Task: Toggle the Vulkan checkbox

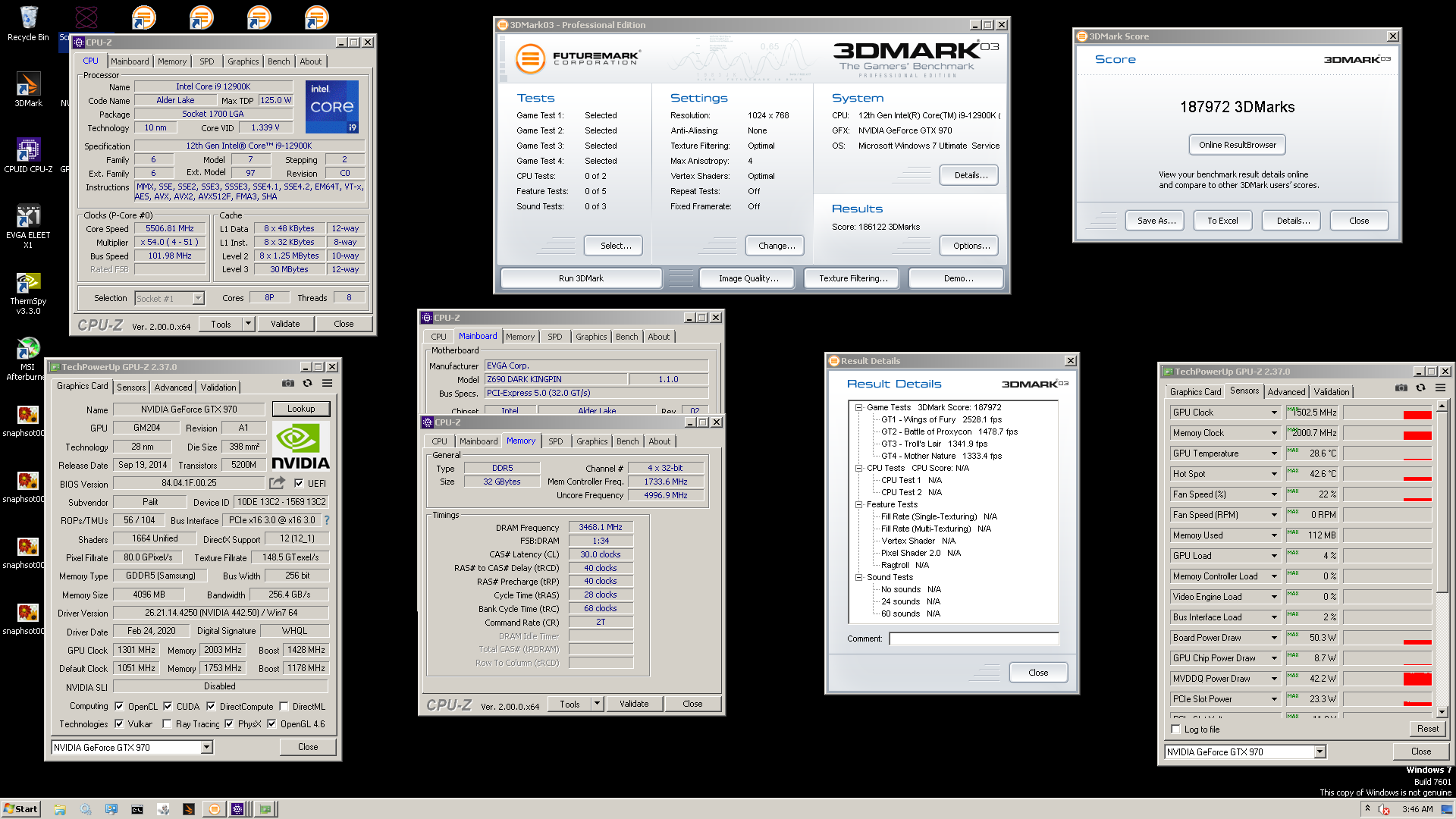Action: pos(119,724)
